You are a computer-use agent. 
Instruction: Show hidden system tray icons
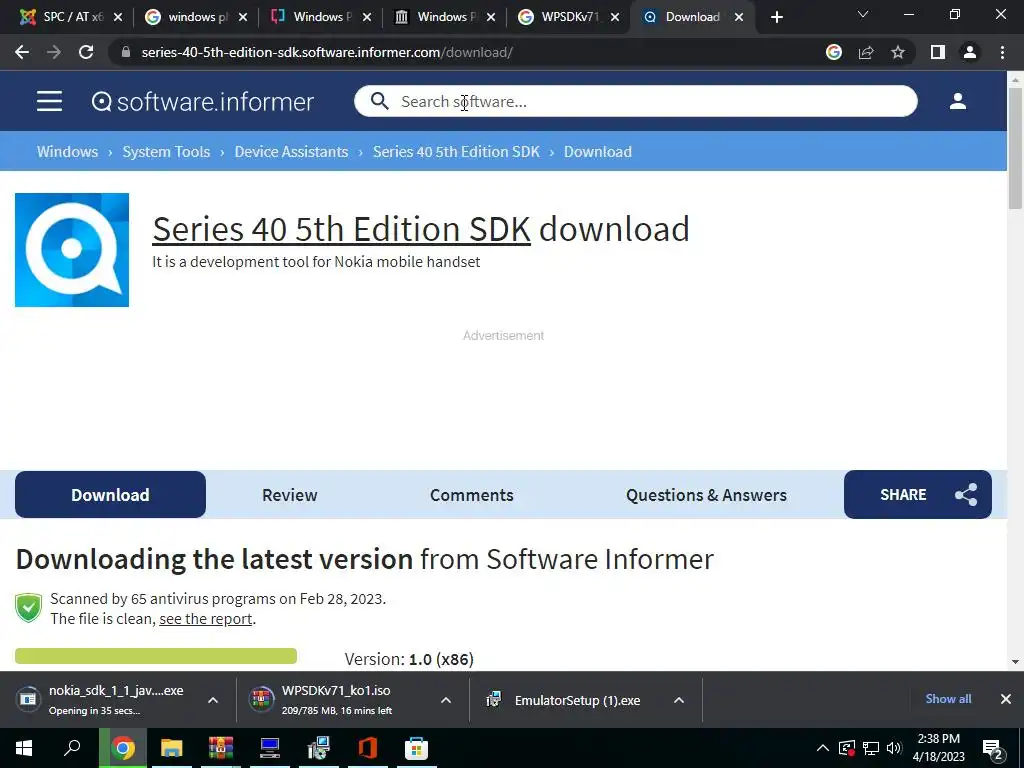pyautogui.click(x=823, y=748)
